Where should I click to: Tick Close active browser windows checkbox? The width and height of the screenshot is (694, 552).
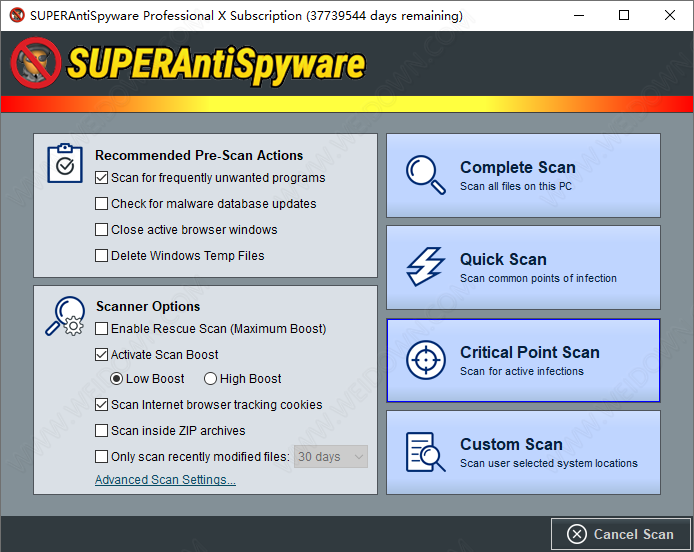pos(101,230)
